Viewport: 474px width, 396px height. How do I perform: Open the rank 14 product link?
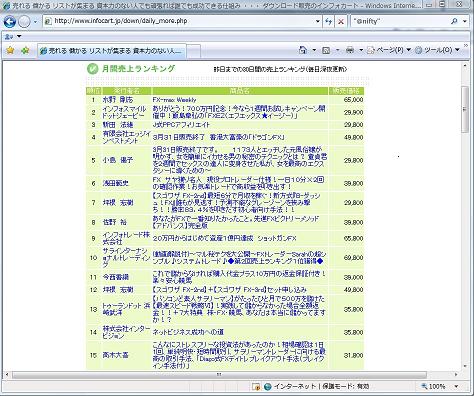(188, 332)
